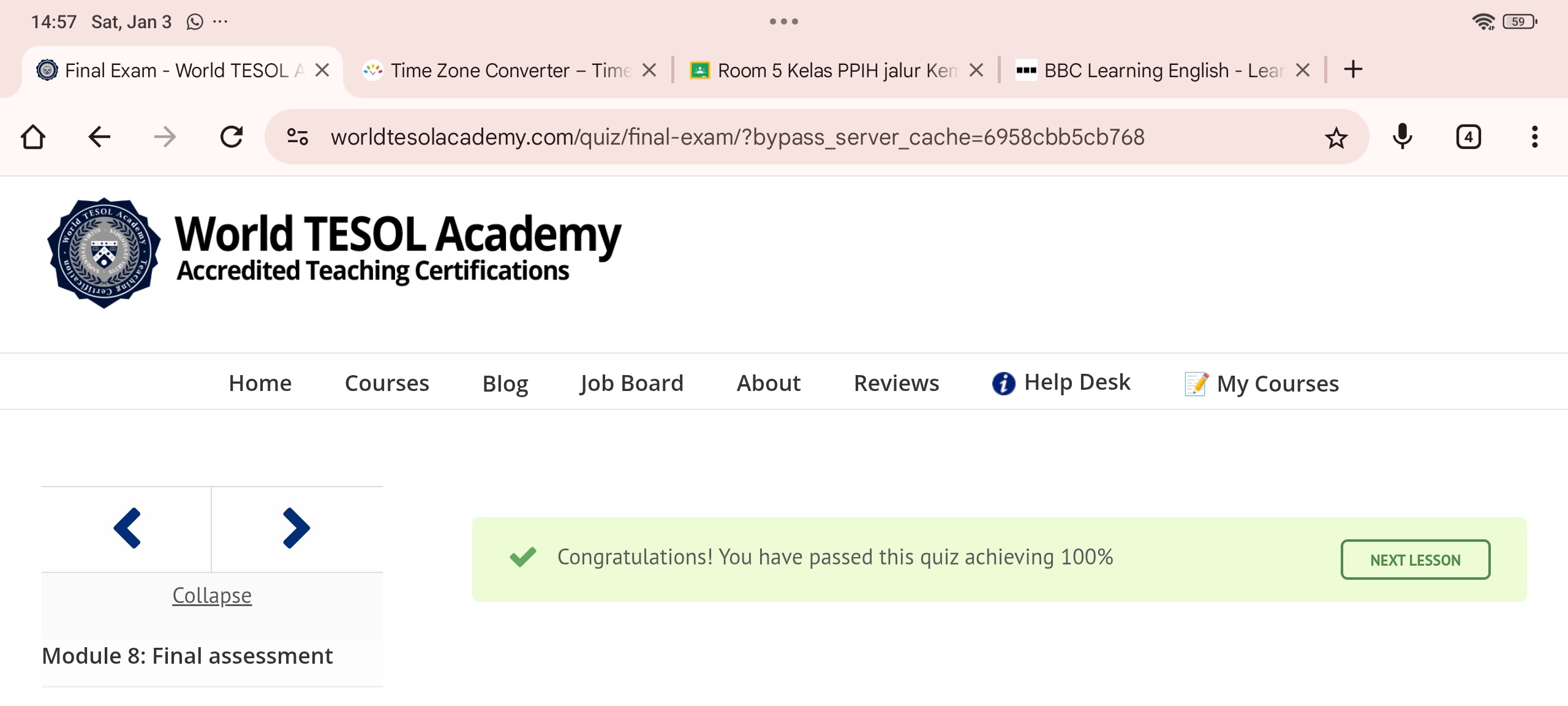Viewport: 1568px width, 706px height.
Task: Open the Reviews menu item
Action: coord(897,383)
